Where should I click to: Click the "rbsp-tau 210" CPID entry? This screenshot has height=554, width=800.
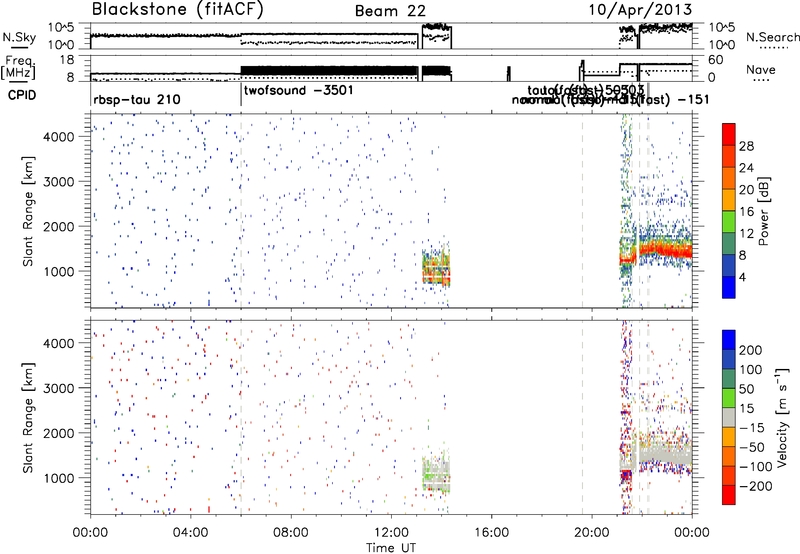click(137, 99)
